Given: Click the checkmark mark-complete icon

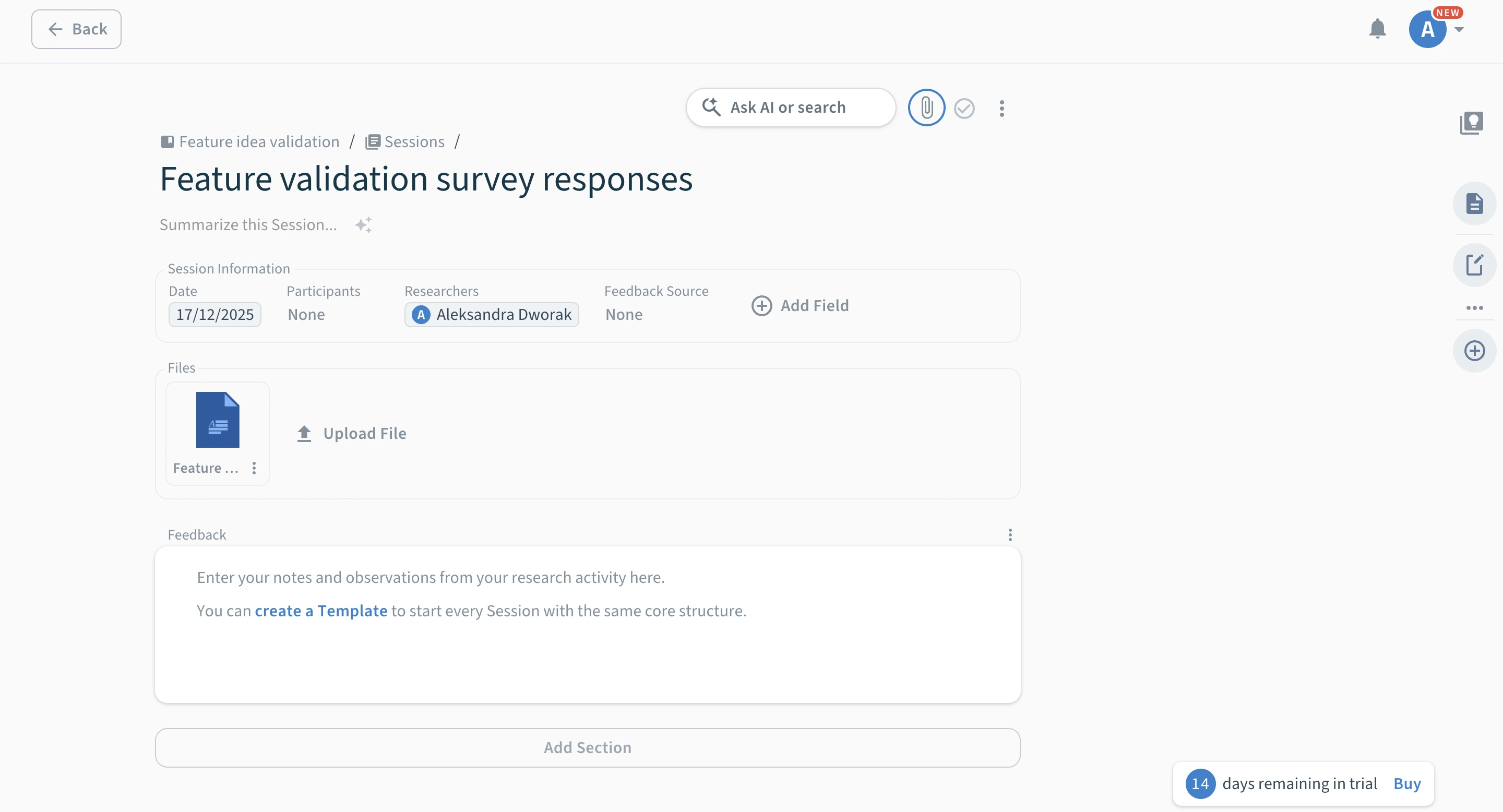Looking at the screenshot, I should 964,109.
